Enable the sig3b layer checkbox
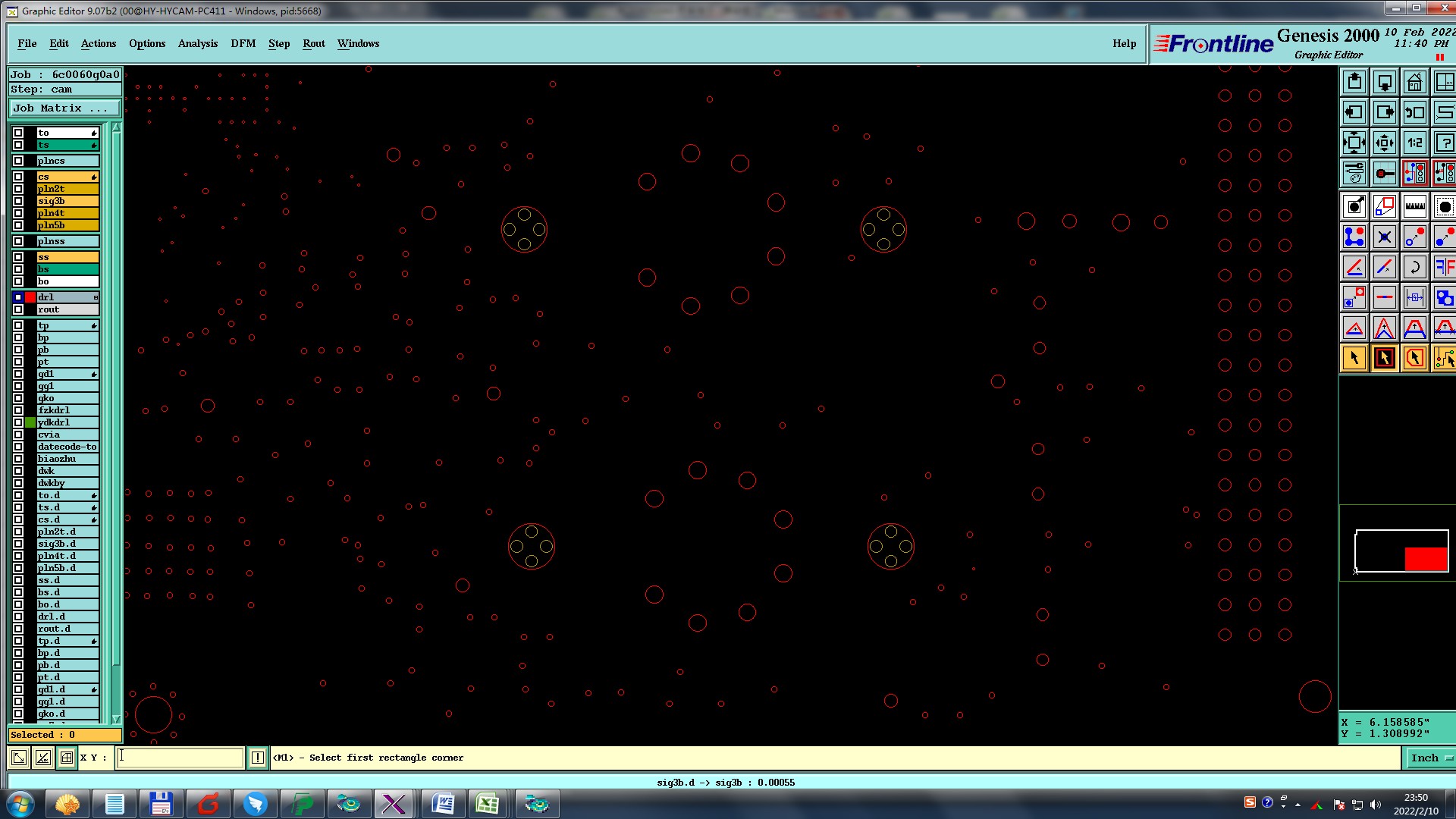1456x819 pixels. tap(18, 201)
